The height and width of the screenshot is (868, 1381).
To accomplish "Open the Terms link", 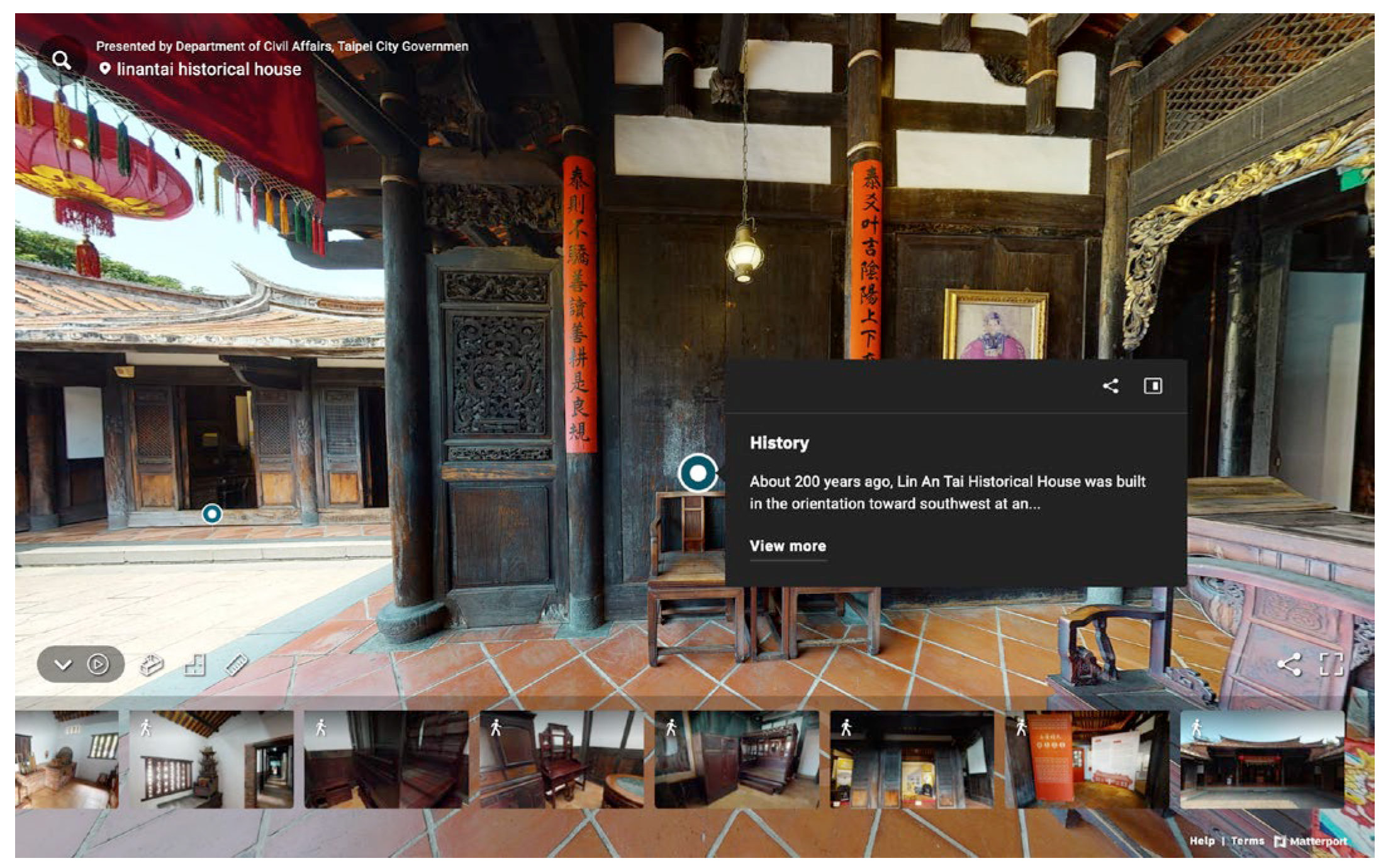I will coord(1247,841).
